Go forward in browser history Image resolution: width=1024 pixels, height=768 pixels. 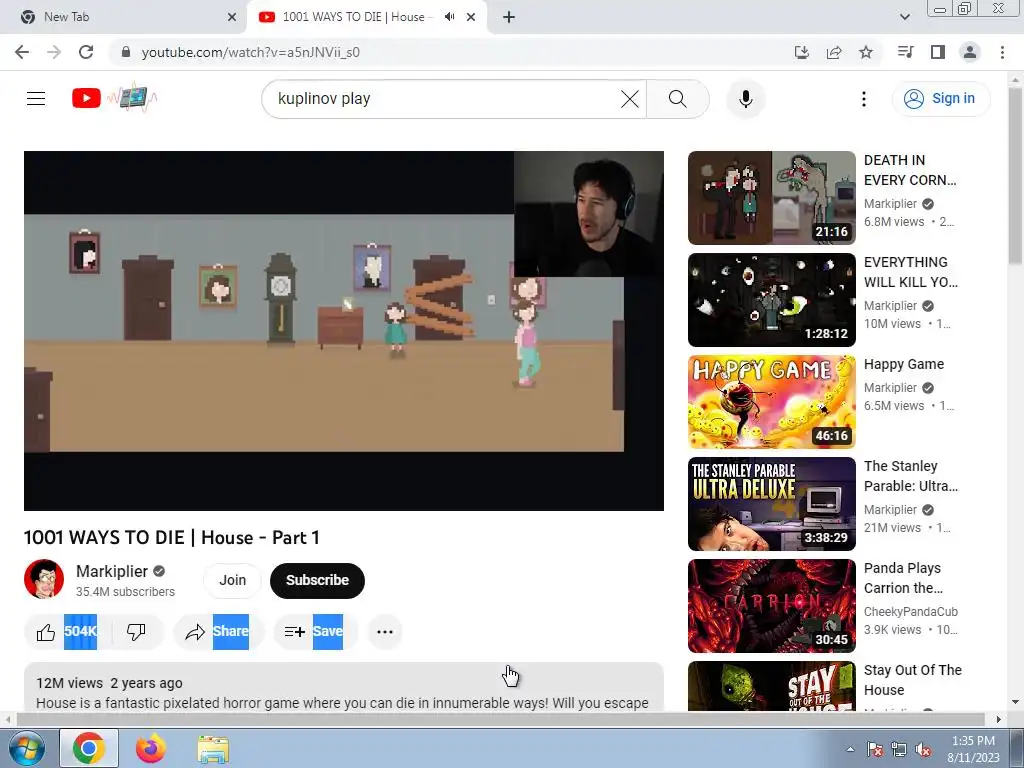[x=54, y=52]
